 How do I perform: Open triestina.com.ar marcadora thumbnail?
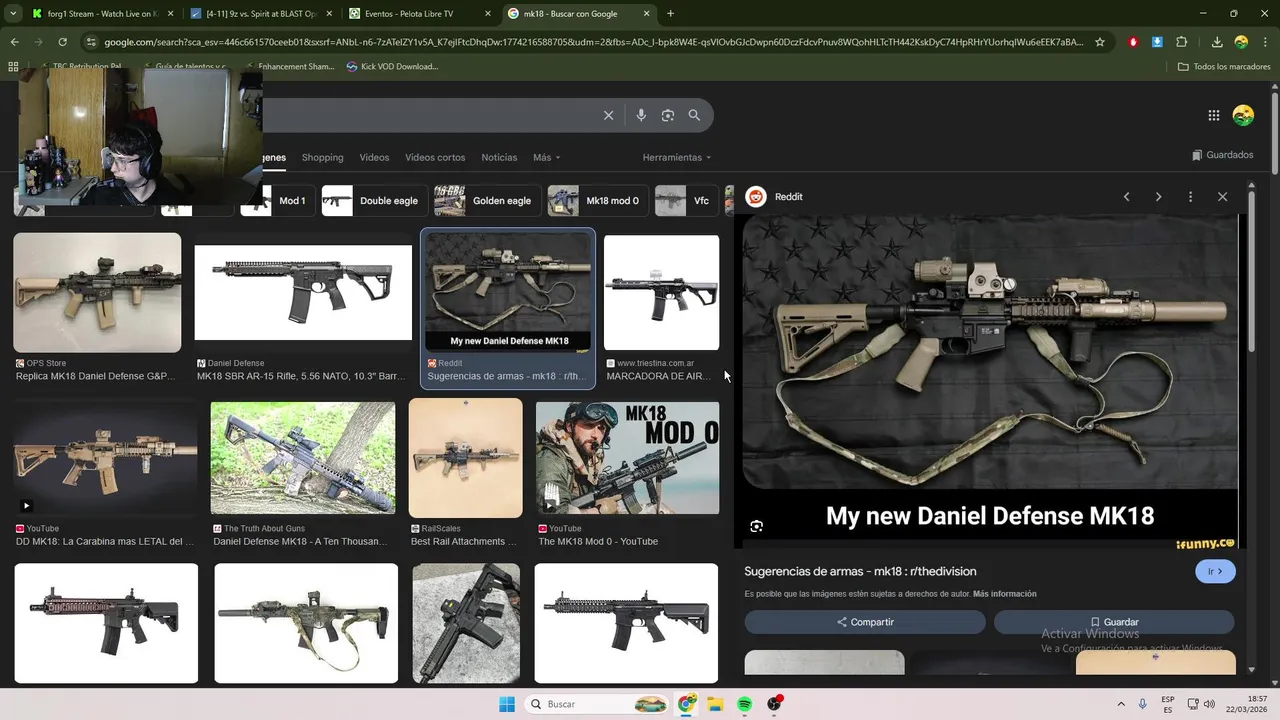(x=661, y=293)
